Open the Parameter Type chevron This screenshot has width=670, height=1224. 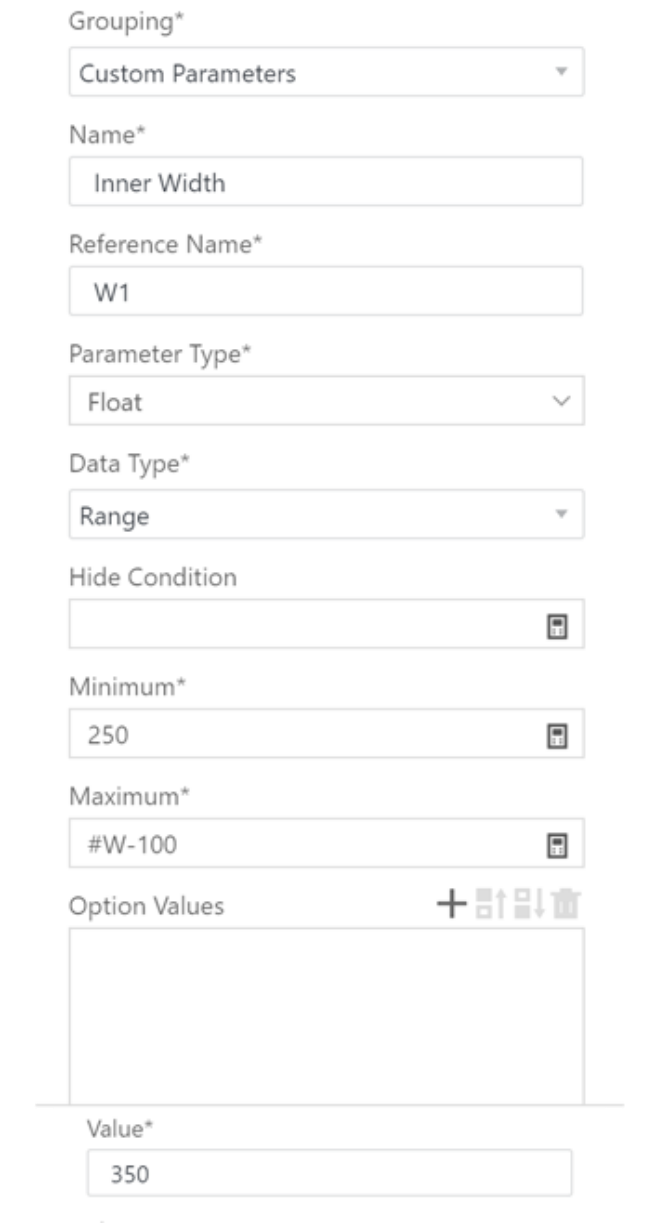[561, 402]
